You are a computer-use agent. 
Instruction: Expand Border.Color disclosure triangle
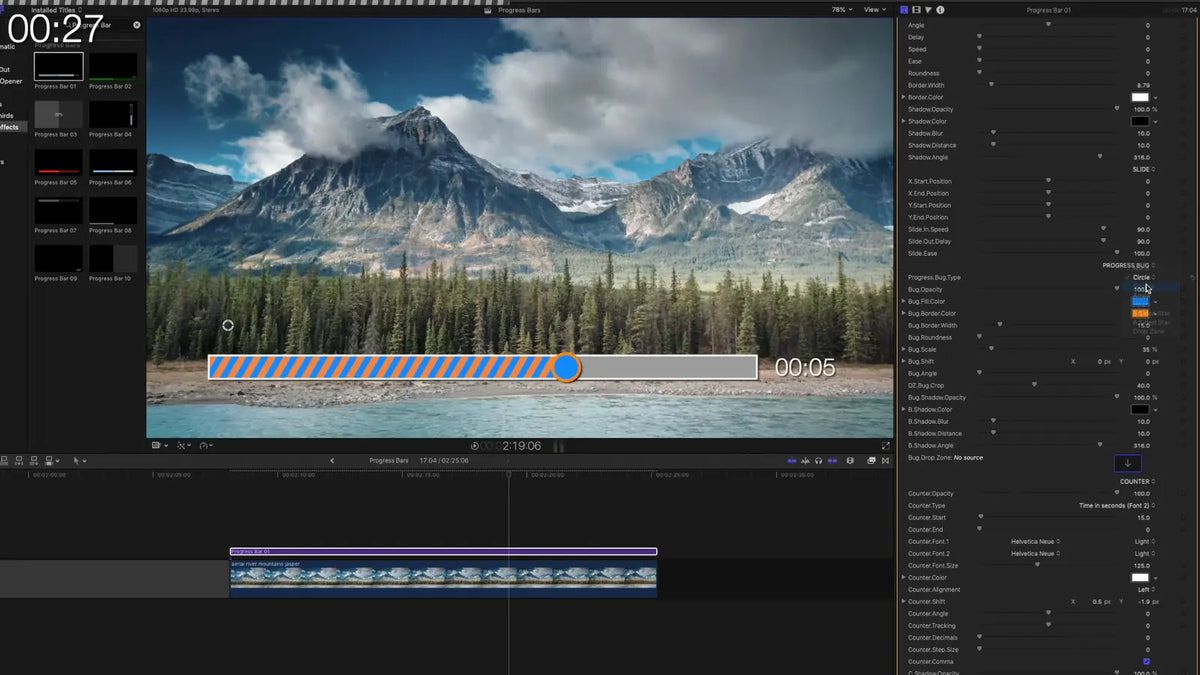tap(904, 97)
